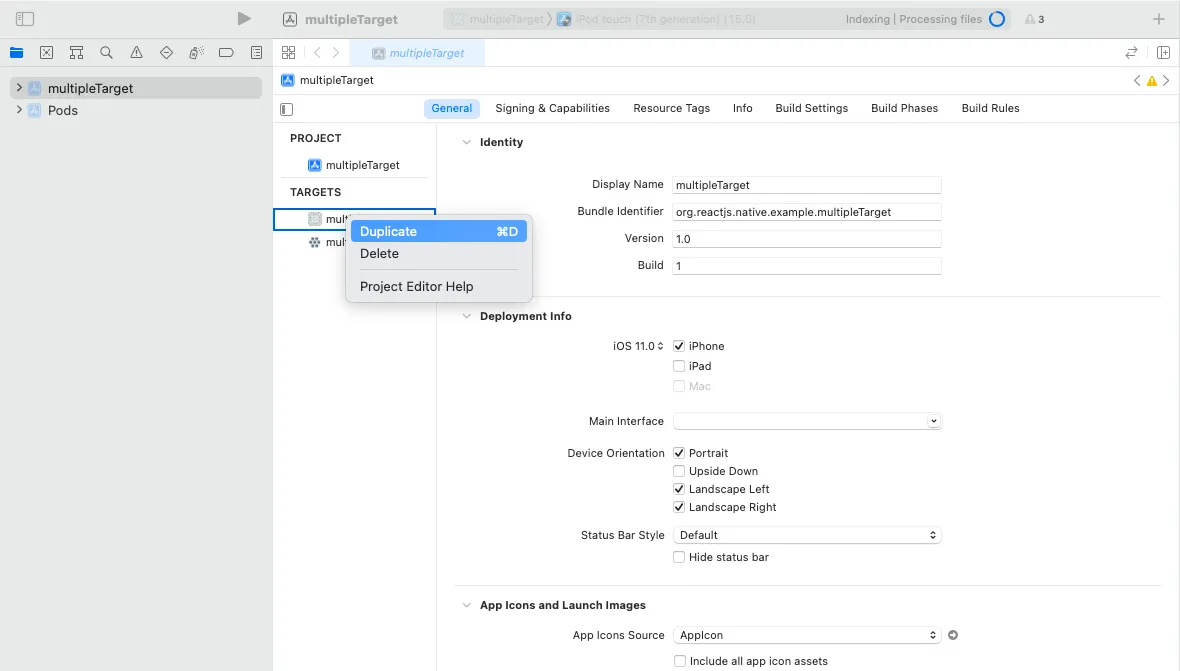Open the debug navigator icon
This screenshot has width=1180, height=671.
click(196, 53)
